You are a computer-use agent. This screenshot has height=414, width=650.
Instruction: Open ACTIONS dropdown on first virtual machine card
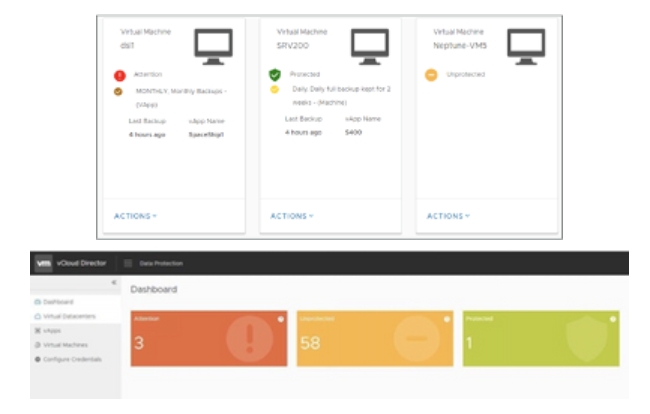coord(134,216)
